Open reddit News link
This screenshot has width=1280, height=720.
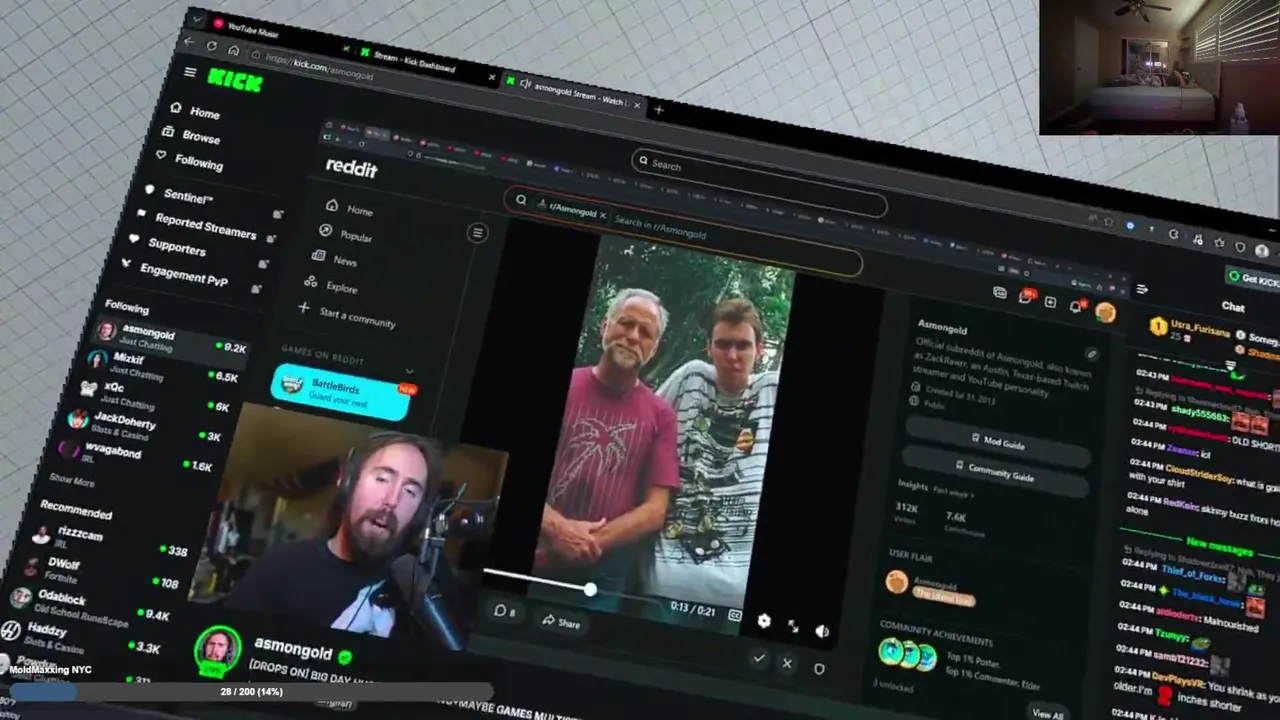pos(335,258)
